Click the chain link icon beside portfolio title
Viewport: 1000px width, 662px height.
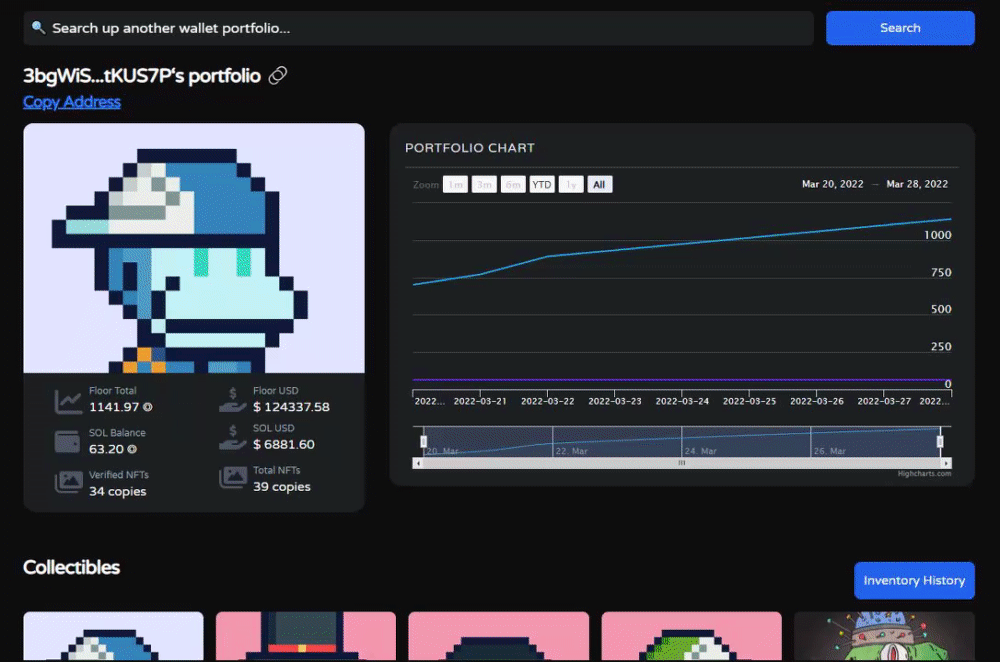pos(277,75)
